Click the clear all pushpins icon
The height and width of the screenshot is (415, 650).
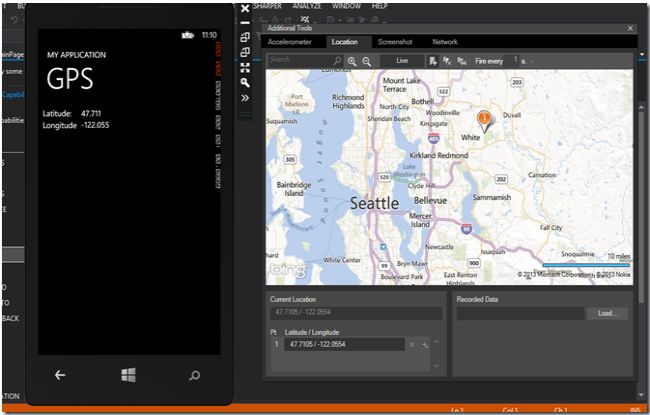click(447, 61)
